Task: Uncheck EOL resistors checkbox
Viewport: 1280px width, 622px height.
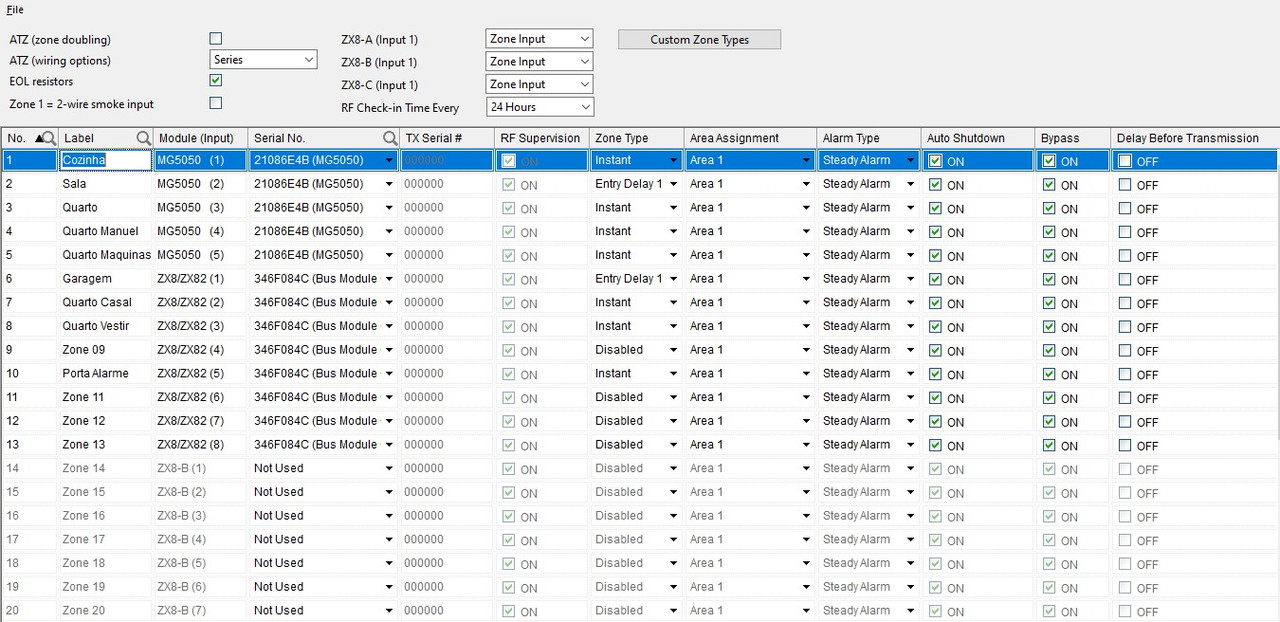Action: [x=215, y=81]
